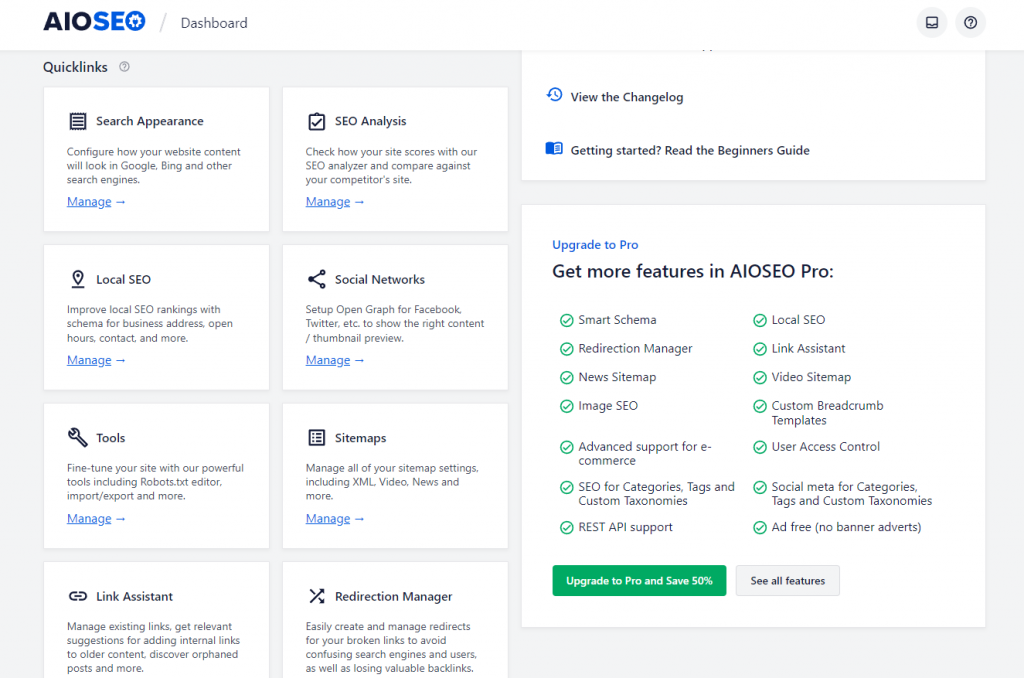Viewport: 1024px width, 678px height.
Task: Click the Local SEO map pin icon
Action: (79, 279)
